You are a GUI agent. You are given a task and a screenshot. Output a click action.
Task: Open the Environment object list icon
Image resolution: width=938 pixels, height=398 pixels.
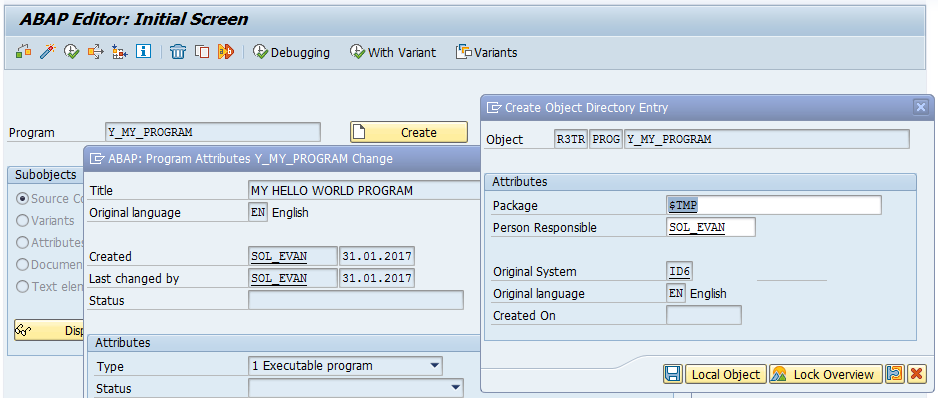[x=119, y=52]
